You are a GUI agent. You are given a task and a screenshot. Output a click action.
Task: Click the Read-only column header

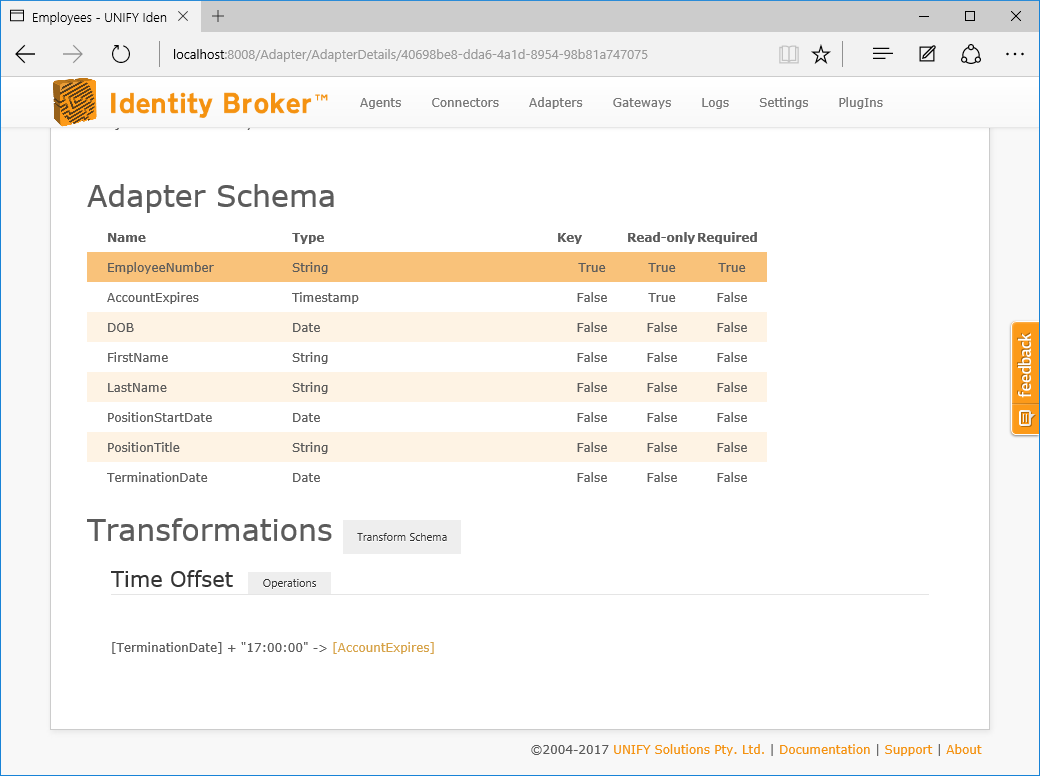pyautogui.click(x=661, y=237)
